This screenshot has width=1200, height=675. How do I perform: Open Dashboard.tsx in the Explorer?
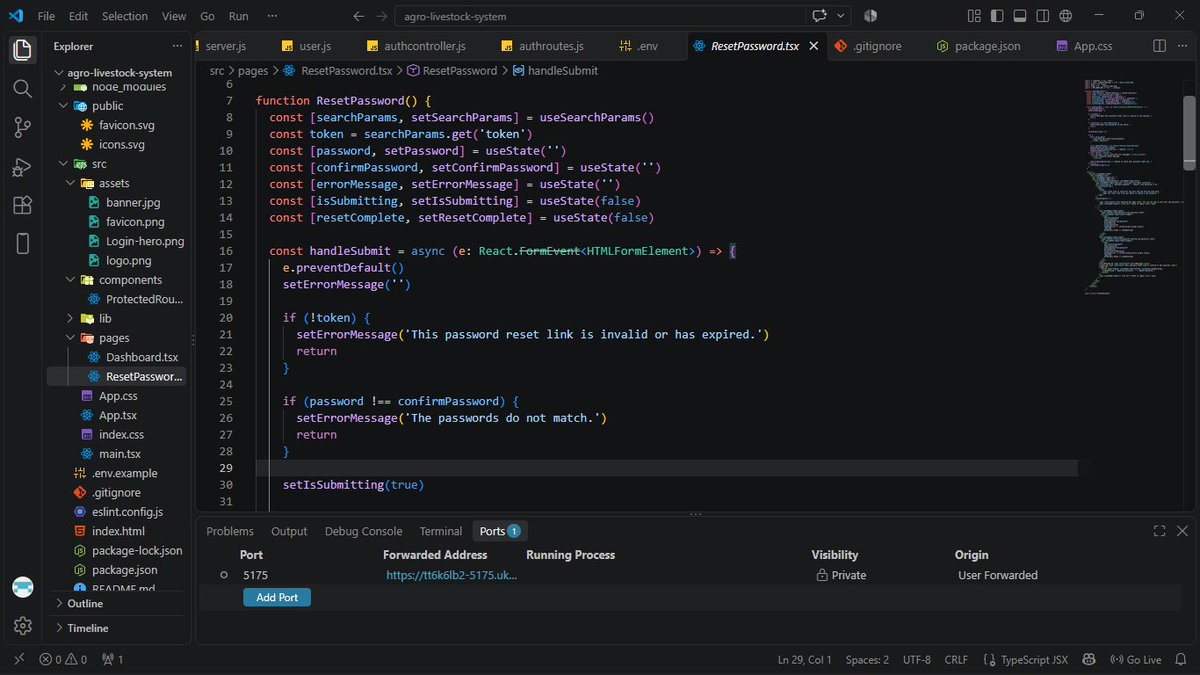click(142, 357)
